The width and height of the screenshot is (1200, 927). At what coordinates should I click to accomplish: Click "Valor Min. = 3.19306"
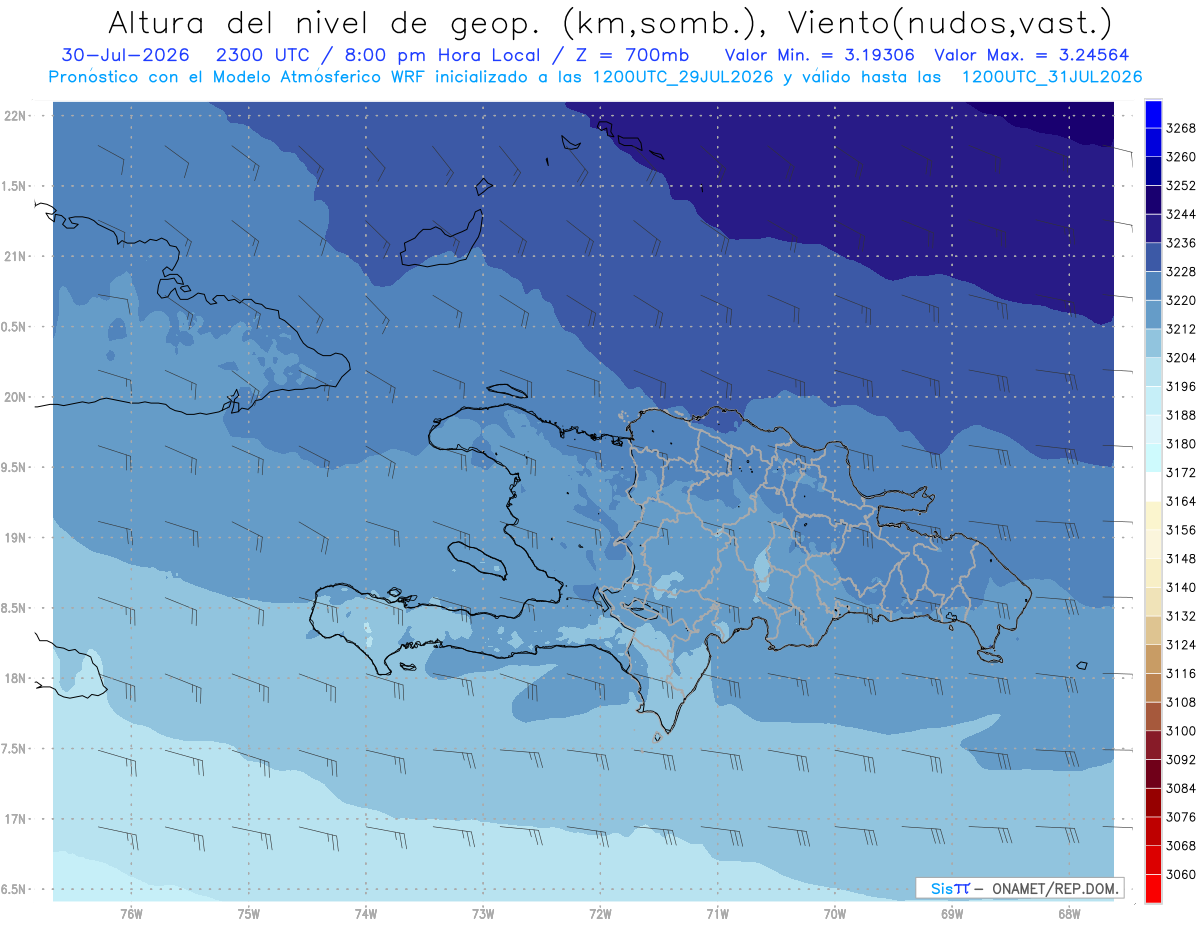[819, 55]
